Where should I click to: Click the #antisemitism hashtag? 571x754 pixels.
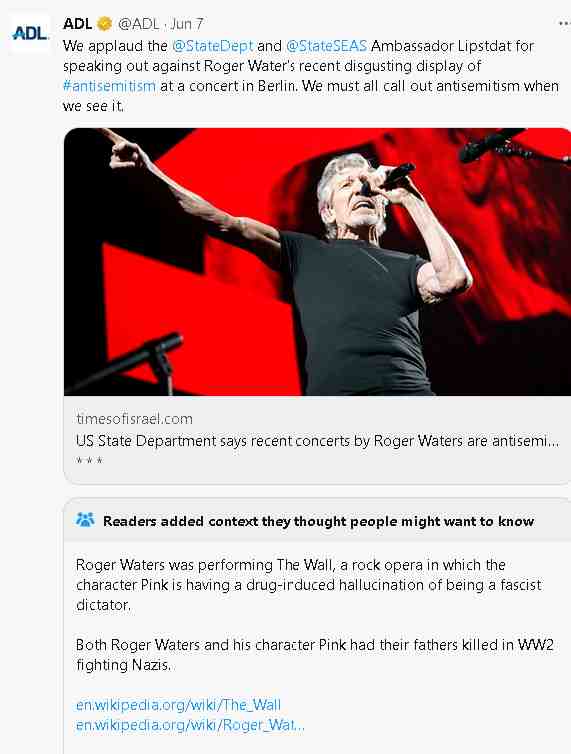[109, 86]
